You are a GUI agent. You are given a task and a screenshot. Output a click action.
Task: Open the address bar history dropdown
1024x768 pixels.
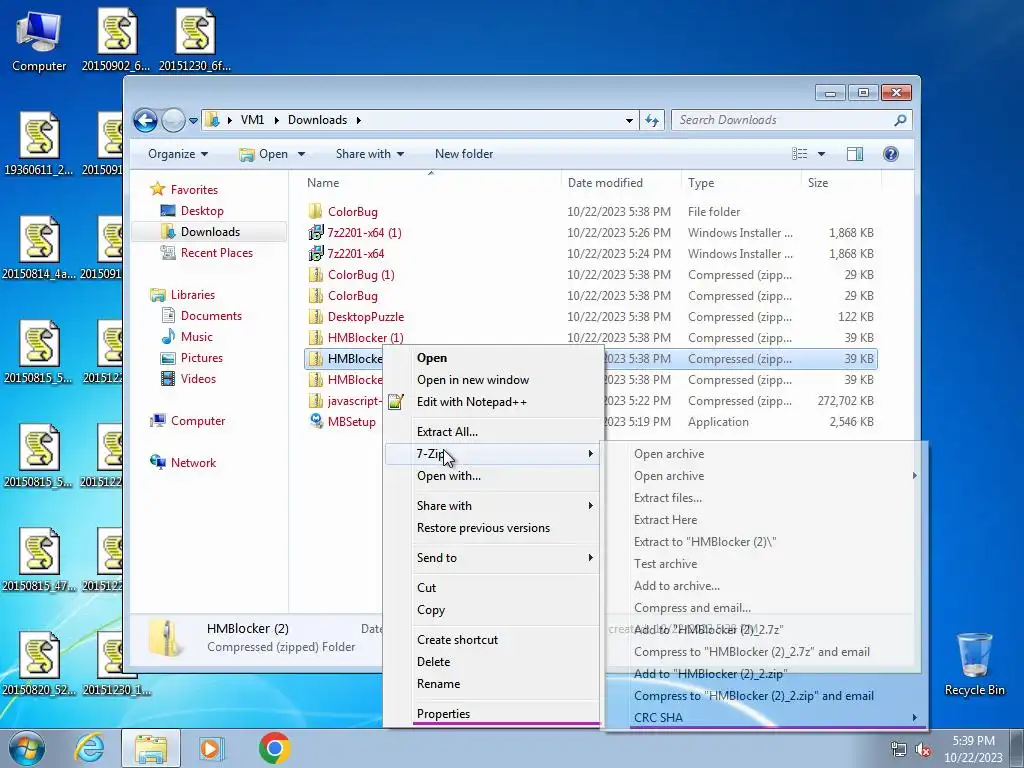point(629,120)
